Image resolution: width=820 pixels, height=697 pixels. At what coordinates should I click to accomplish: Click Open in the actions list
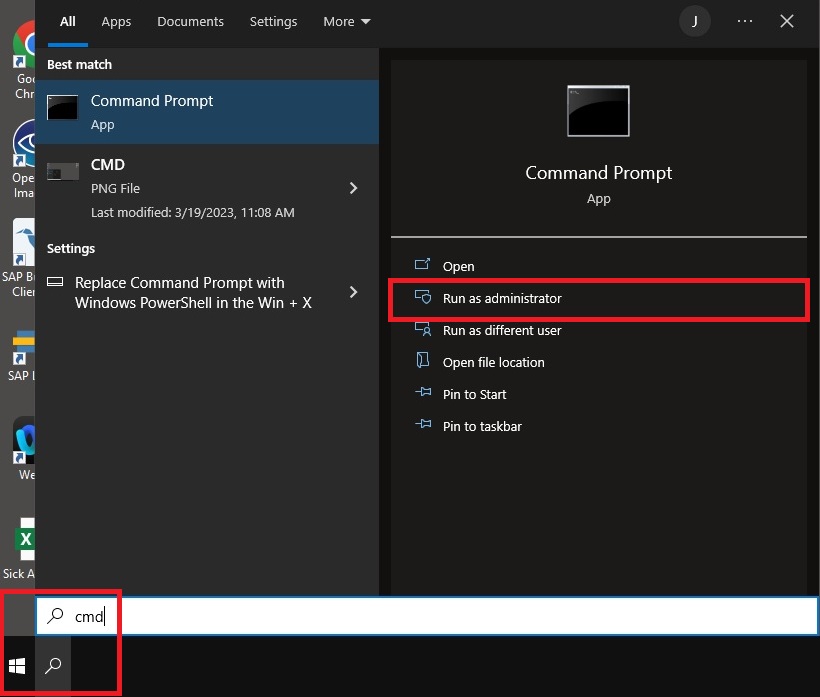click(599, 266)
